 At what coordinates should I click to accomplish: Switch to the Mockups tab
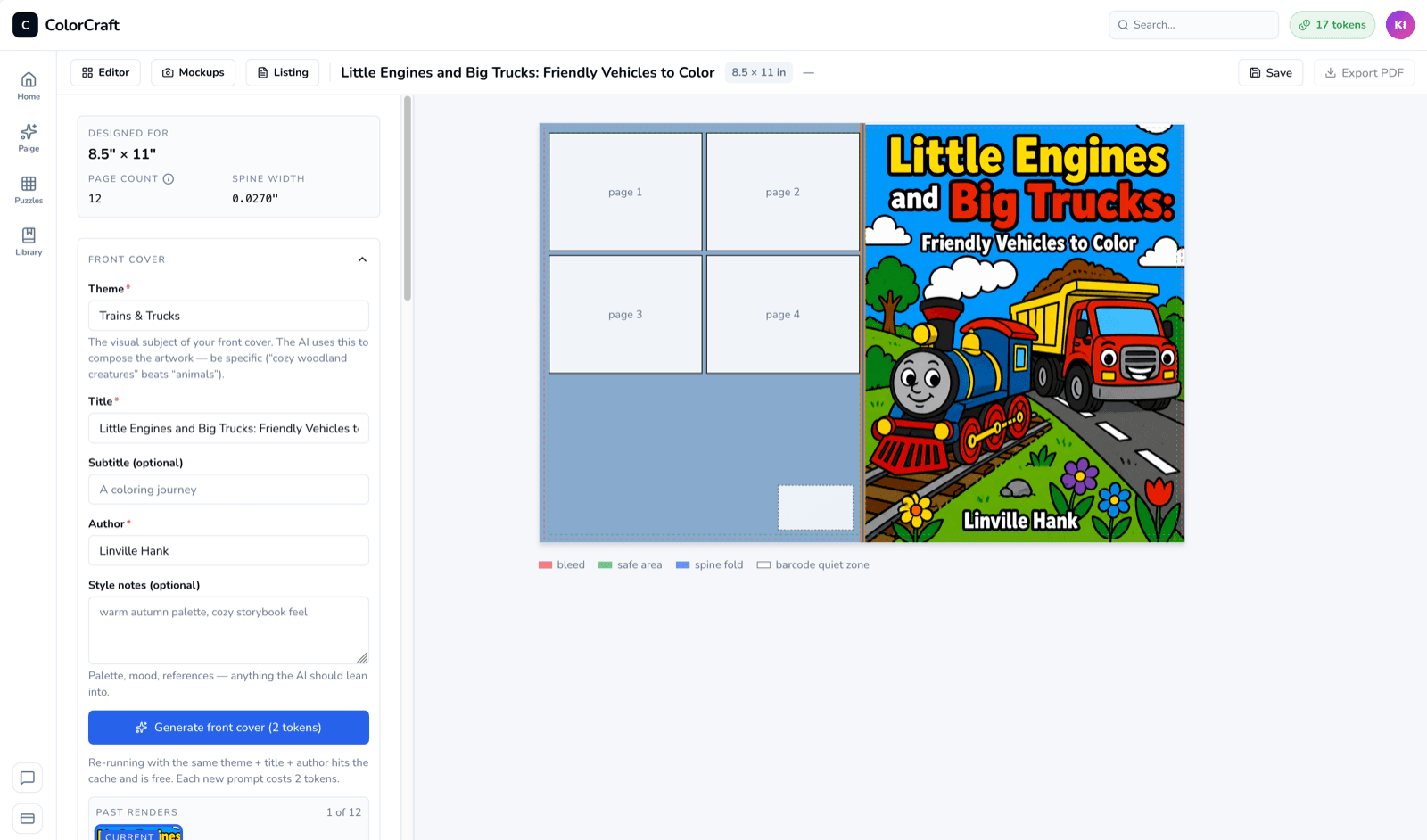[193, 72]
